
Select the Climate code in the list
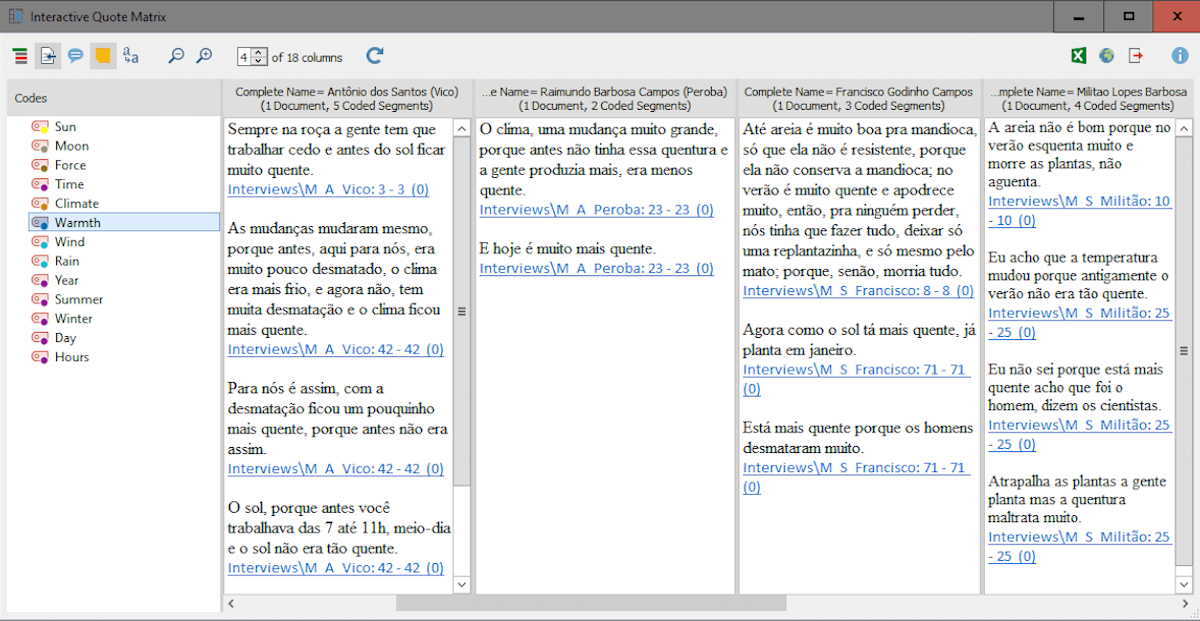click(x=76, y=203)
